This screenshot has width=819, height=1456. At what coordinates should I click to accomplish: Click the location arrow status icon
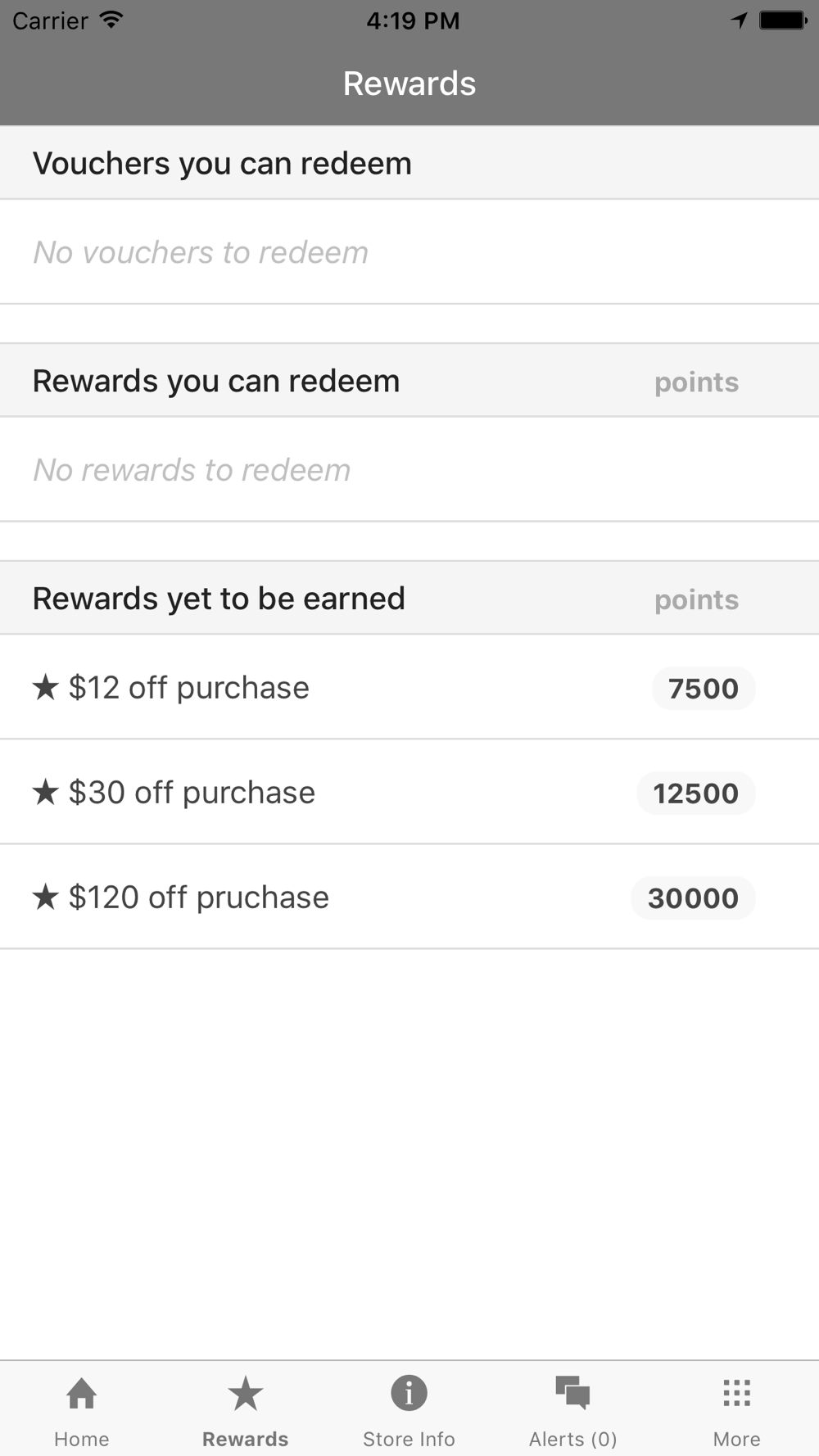(x=740, y=20)
